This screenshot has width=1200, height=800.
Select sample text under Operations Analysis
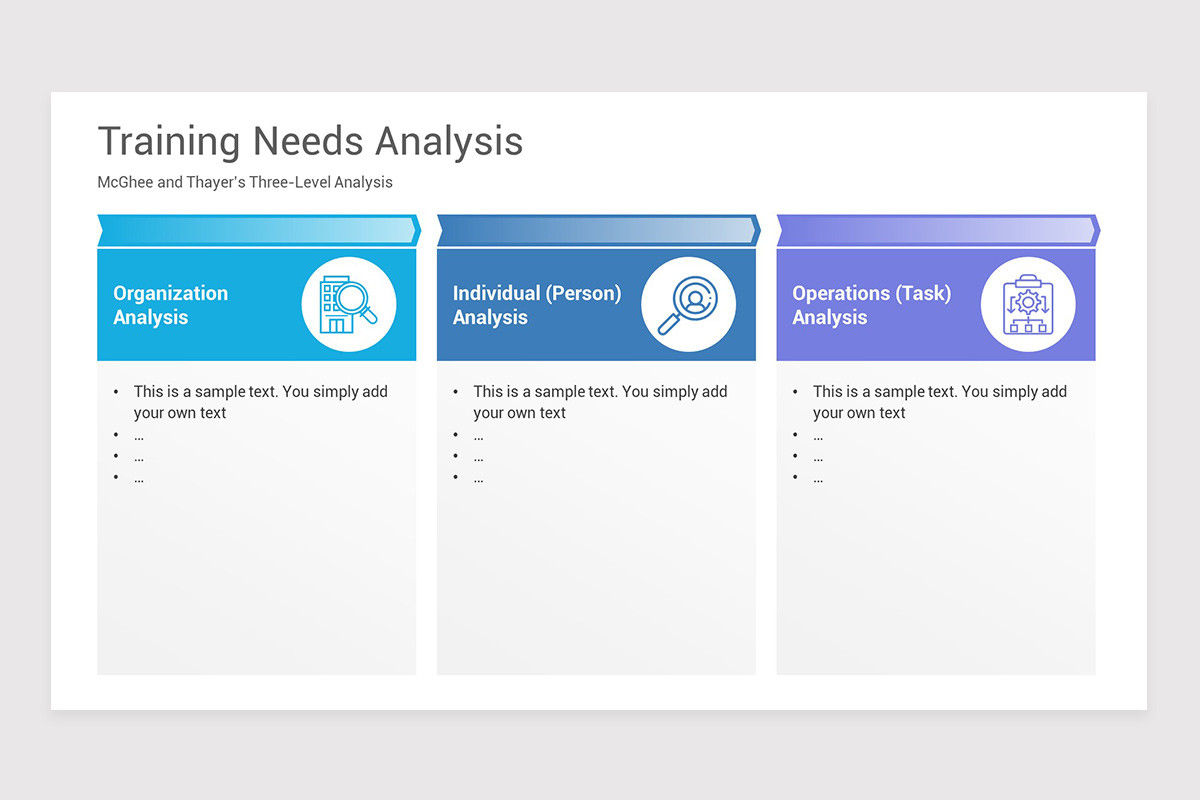pyautogui.click(x=940, y=402)
